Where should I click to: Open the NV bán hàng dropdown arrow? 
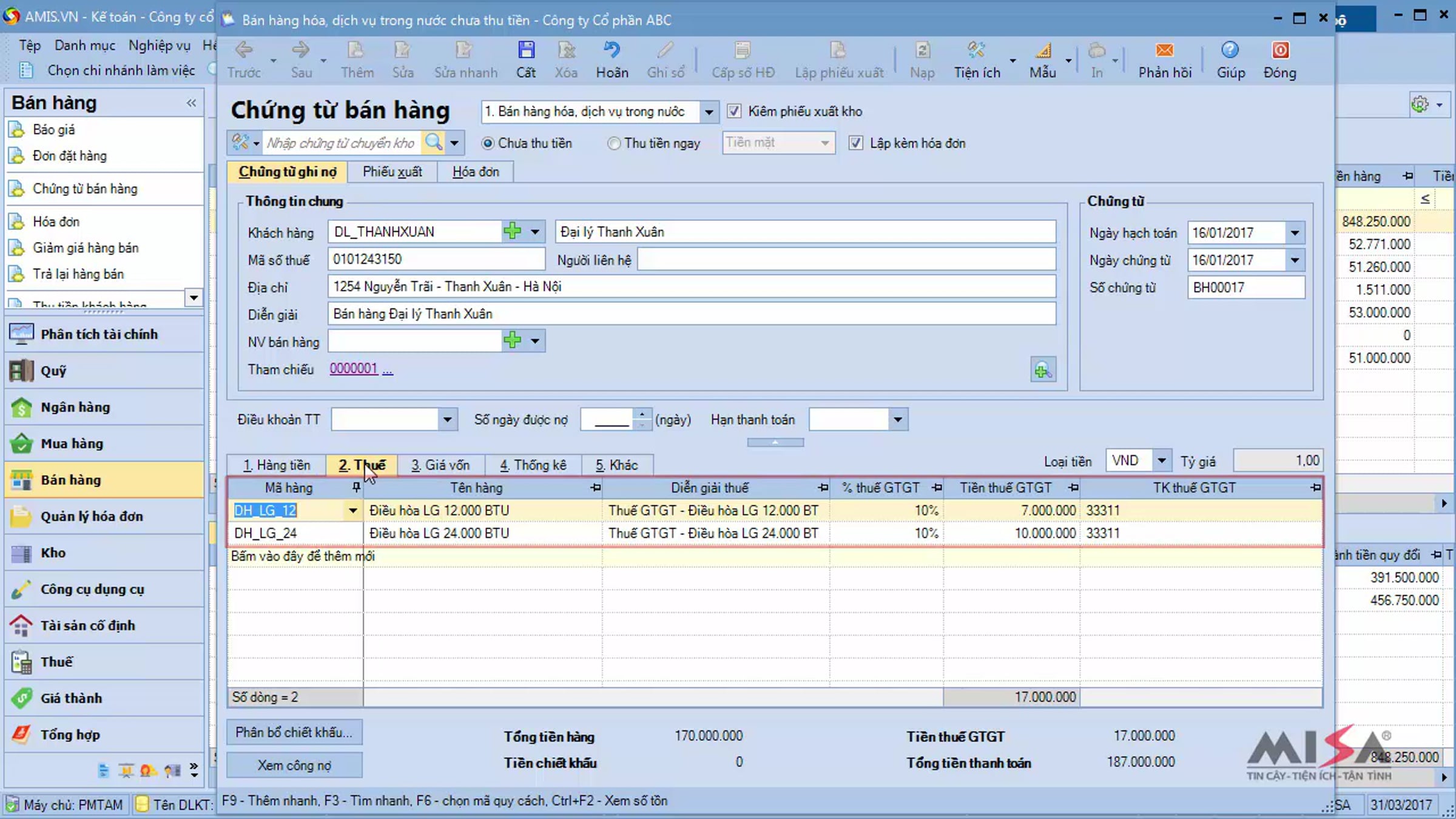click(x=535, y=340)
